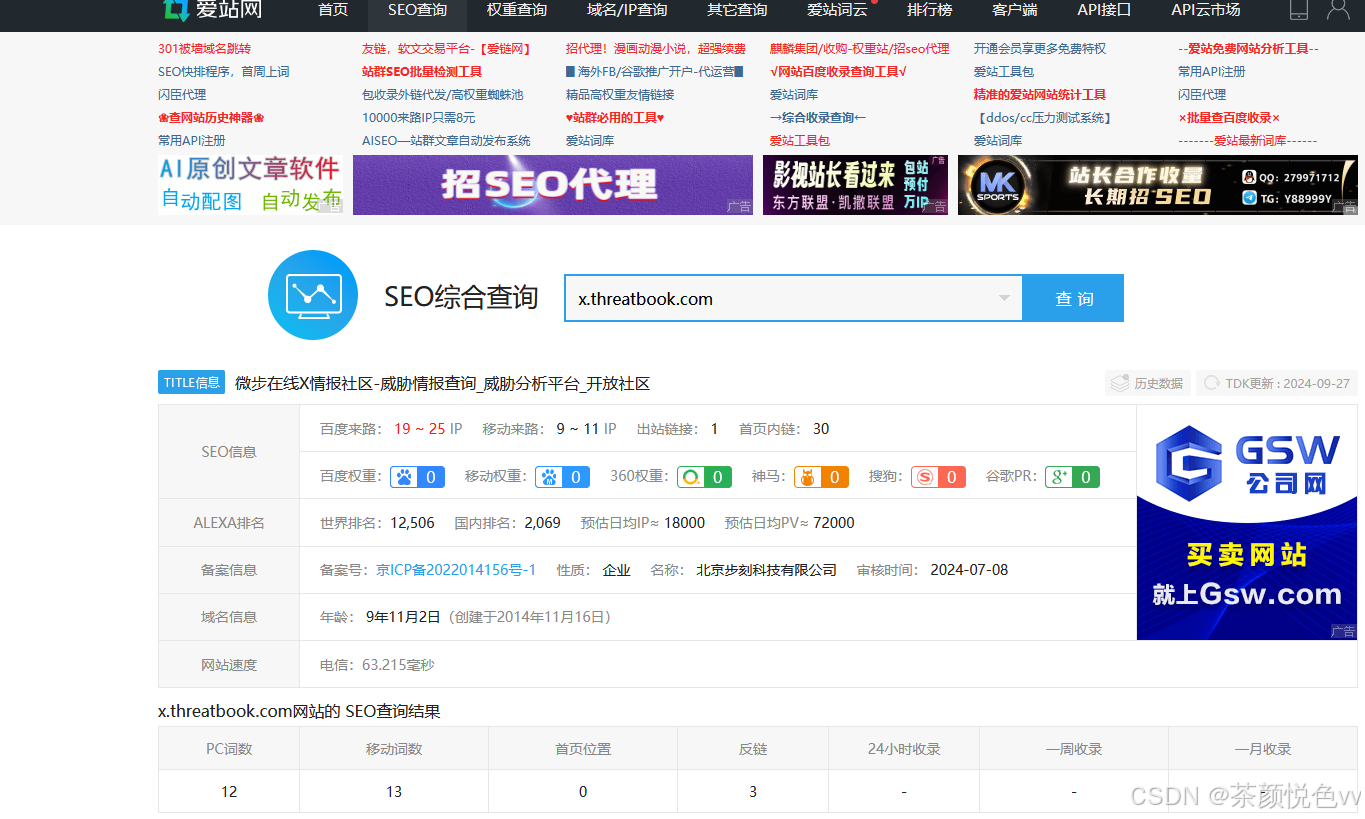Click 反链 value 3
The image size is (1365, 819).
(x=753, y=792)
